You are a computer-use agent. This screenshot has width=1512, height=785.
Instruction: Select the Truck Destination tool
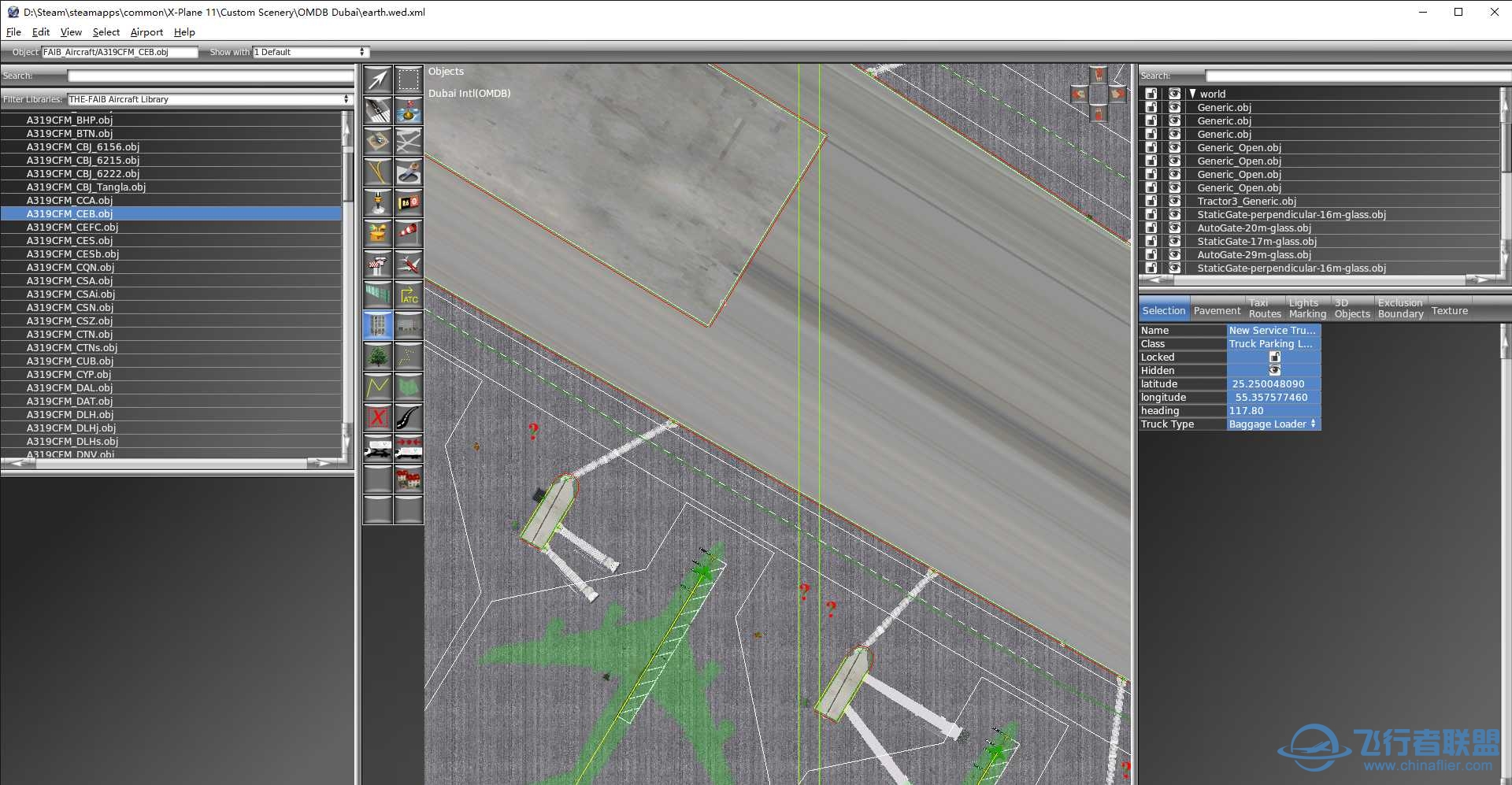coord(409,448)
